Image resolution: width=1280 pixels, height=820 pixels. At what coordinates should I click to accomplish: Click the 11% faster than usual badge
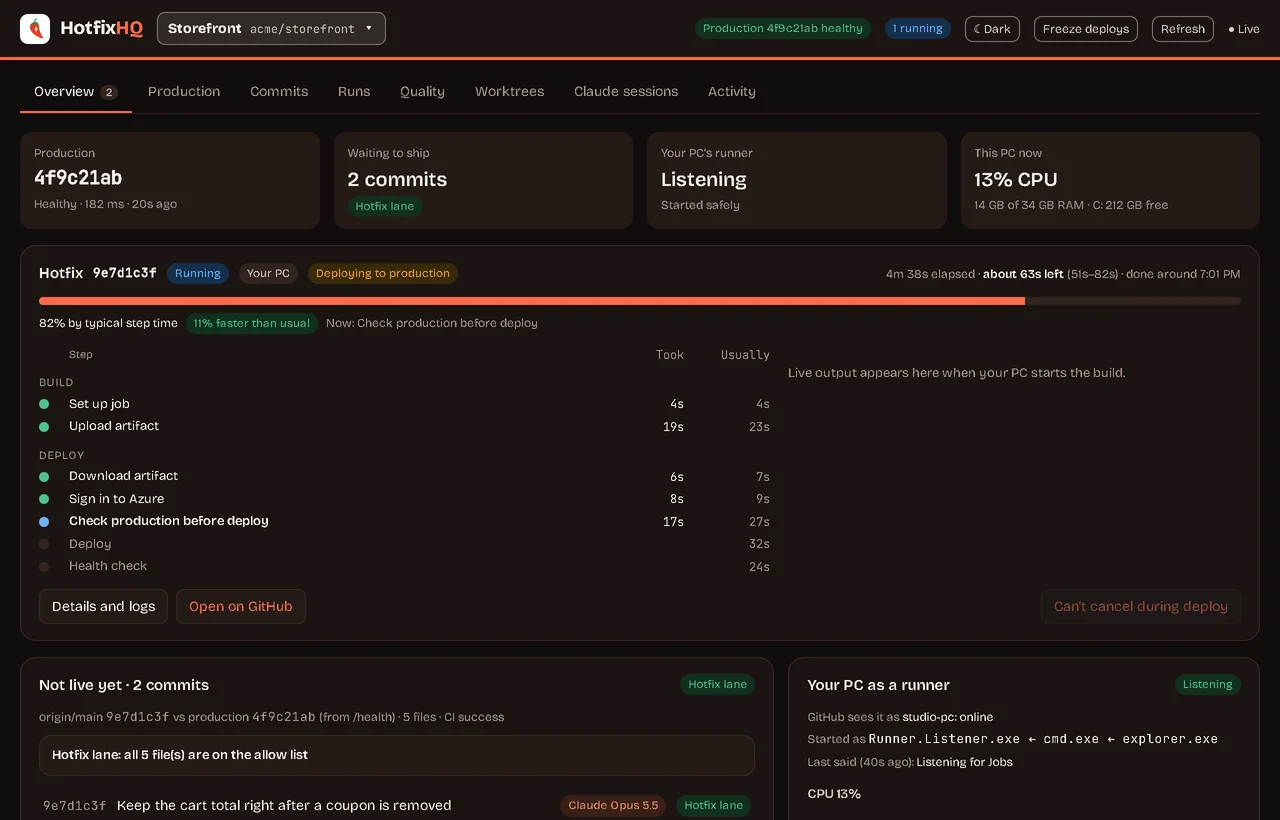[252, 323]
